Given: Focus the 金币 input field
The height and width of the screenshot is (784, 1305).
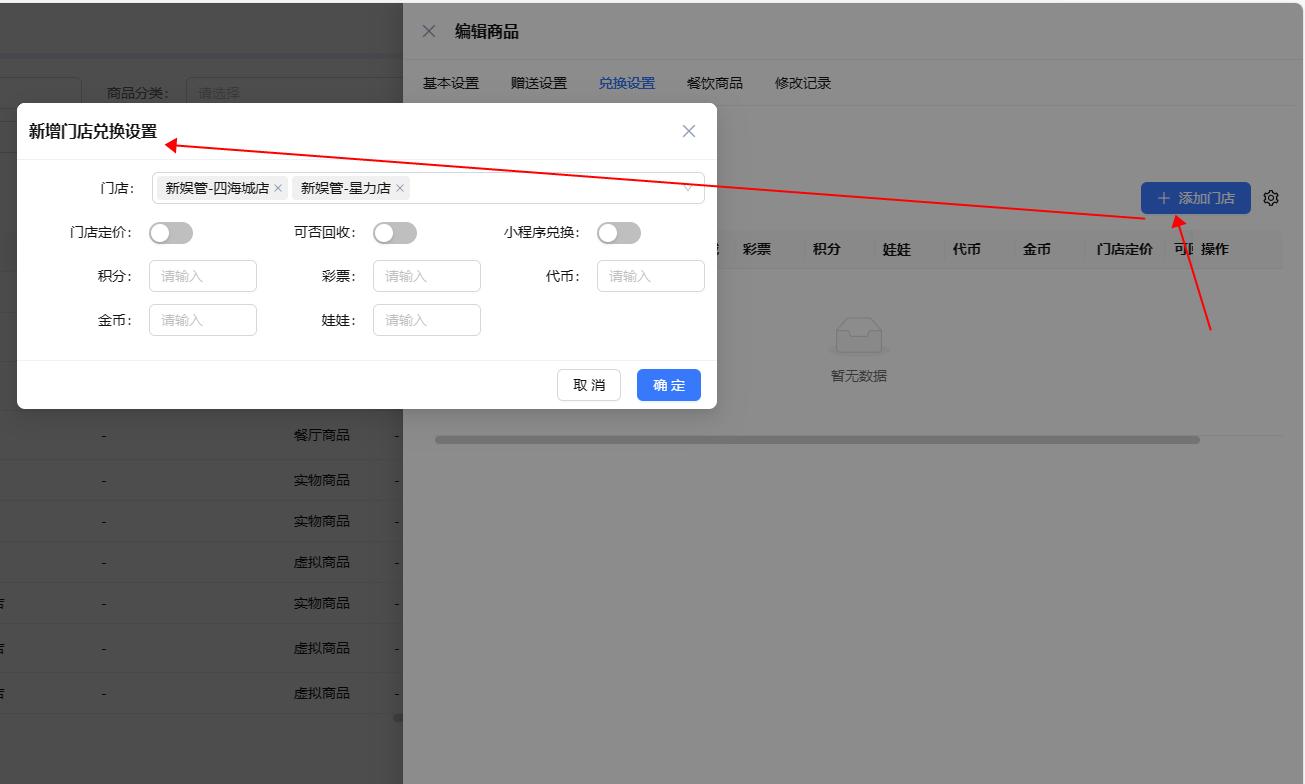Looking at the screenshot, I should tap(203, 320).
